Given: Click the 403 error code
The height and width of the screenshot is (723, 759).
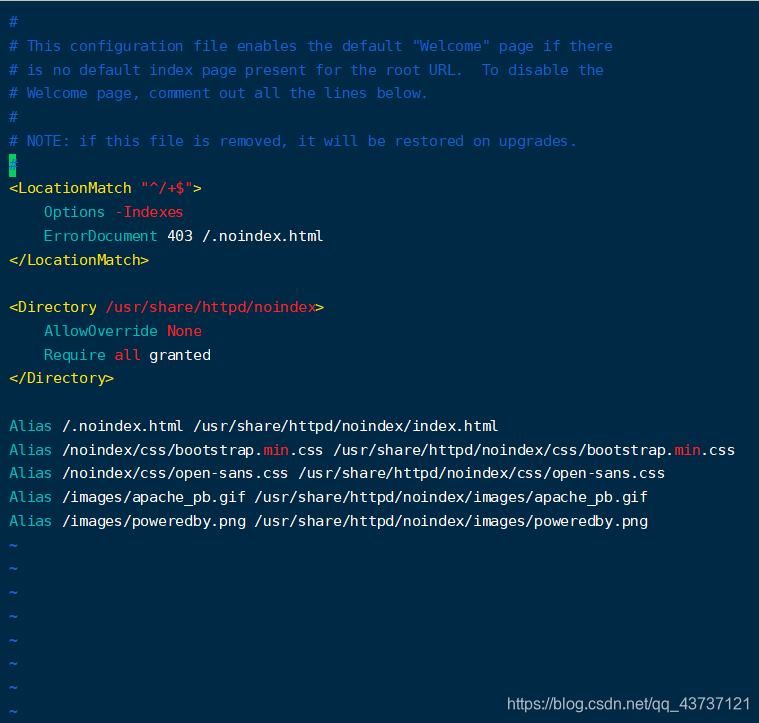Looking at the screenshot, I should (x=180, y=236).
